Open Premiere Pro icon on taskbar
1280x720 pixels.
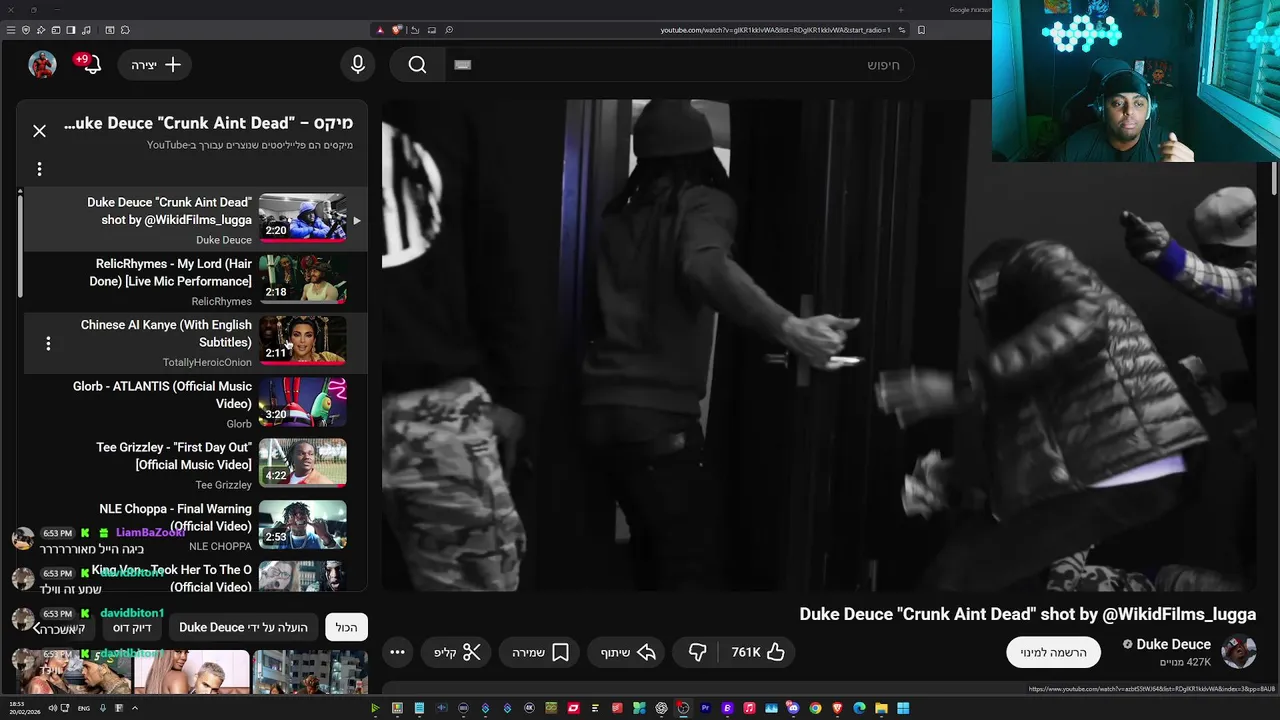[x=706, y=708]
